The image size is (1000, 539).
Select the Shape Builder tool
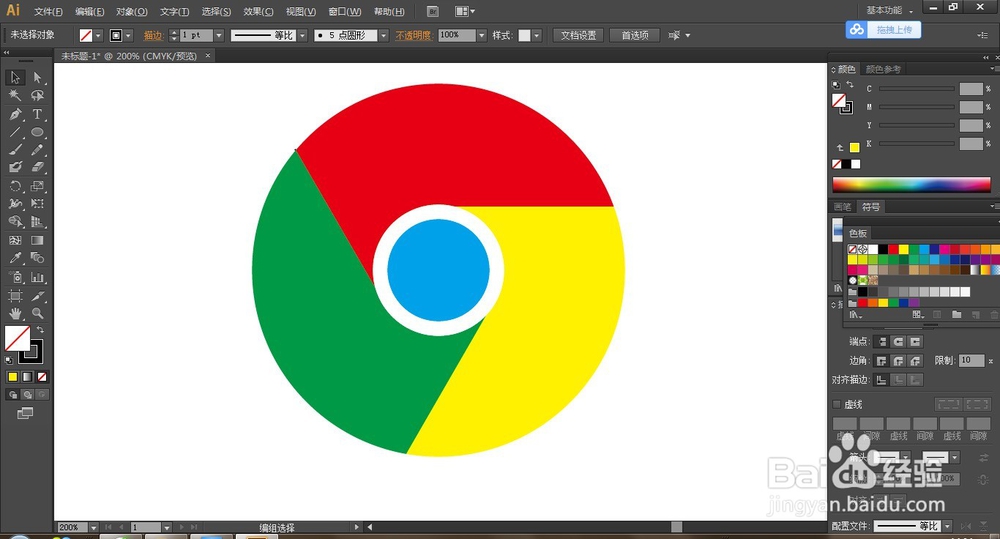click(x=15, y=222)
